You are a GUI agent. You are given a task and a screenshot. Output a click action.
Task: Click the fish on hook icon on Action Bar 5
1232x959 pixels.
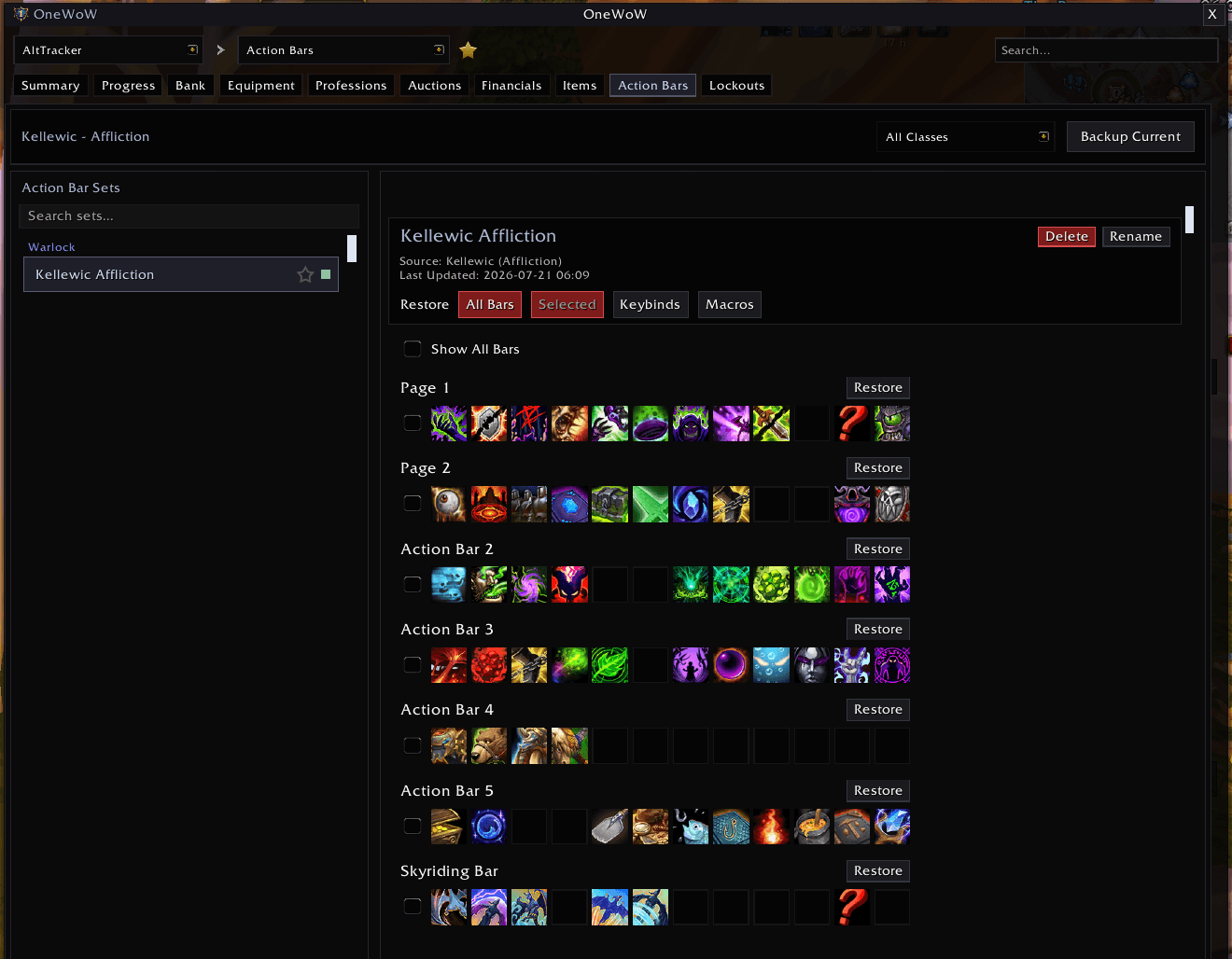click(x=691, y=827)
